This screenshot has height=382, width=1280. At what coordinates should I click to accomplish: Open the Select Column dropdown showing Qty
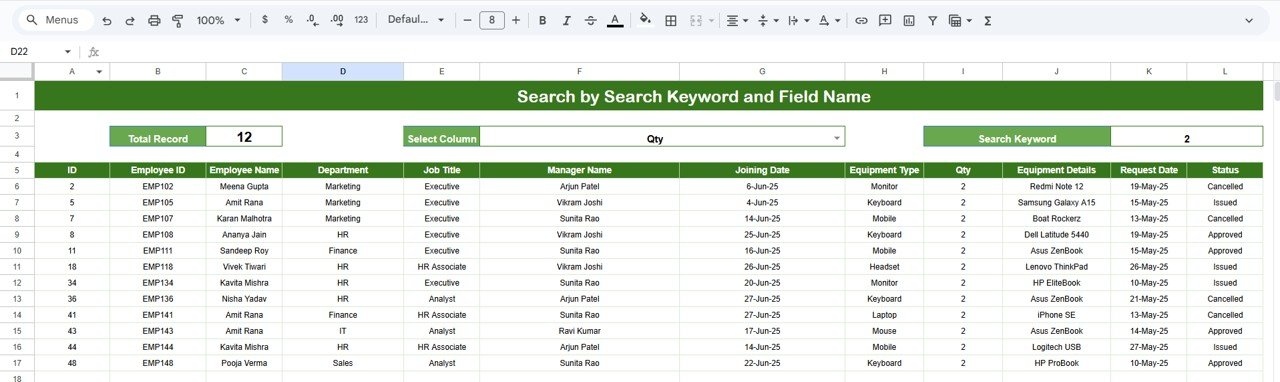(x=662, y=137)
